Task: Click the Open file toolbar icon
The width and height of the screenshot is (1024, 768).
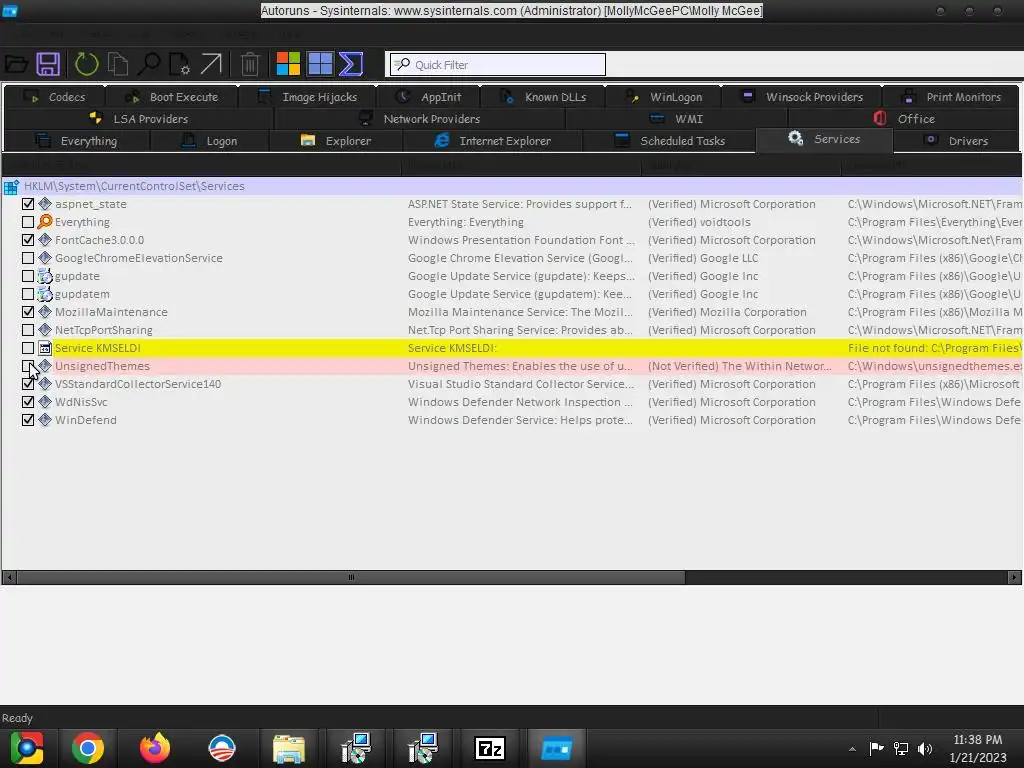Action: tap(16, 64)
